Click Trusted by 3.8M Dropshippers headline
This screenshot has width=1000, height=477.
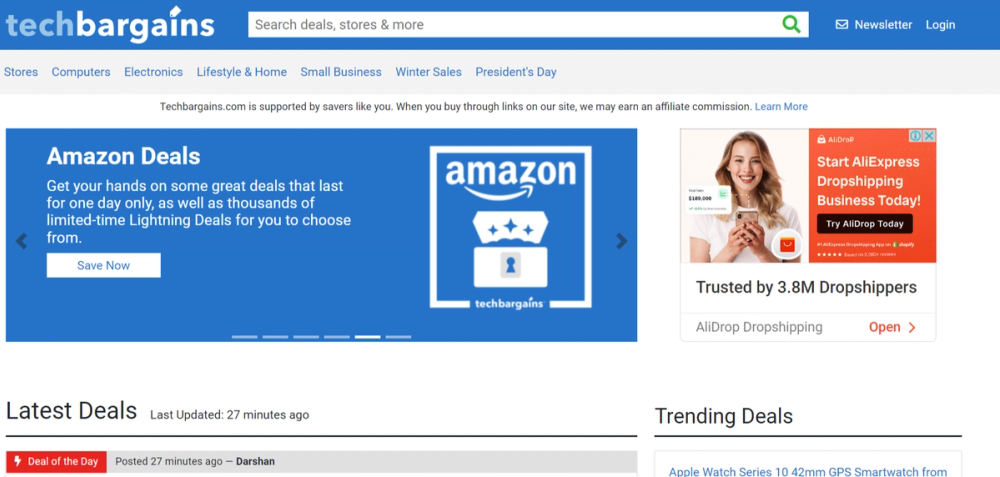(x=806, y=287)
